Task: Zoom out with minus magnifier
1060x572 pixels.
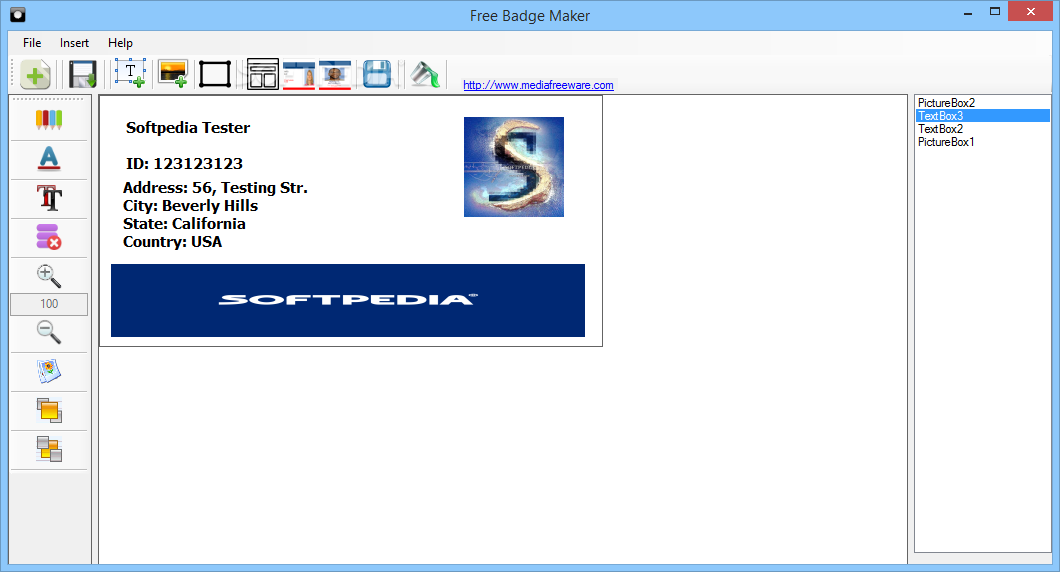Action: pyautogui.click(x=49, y=333)
